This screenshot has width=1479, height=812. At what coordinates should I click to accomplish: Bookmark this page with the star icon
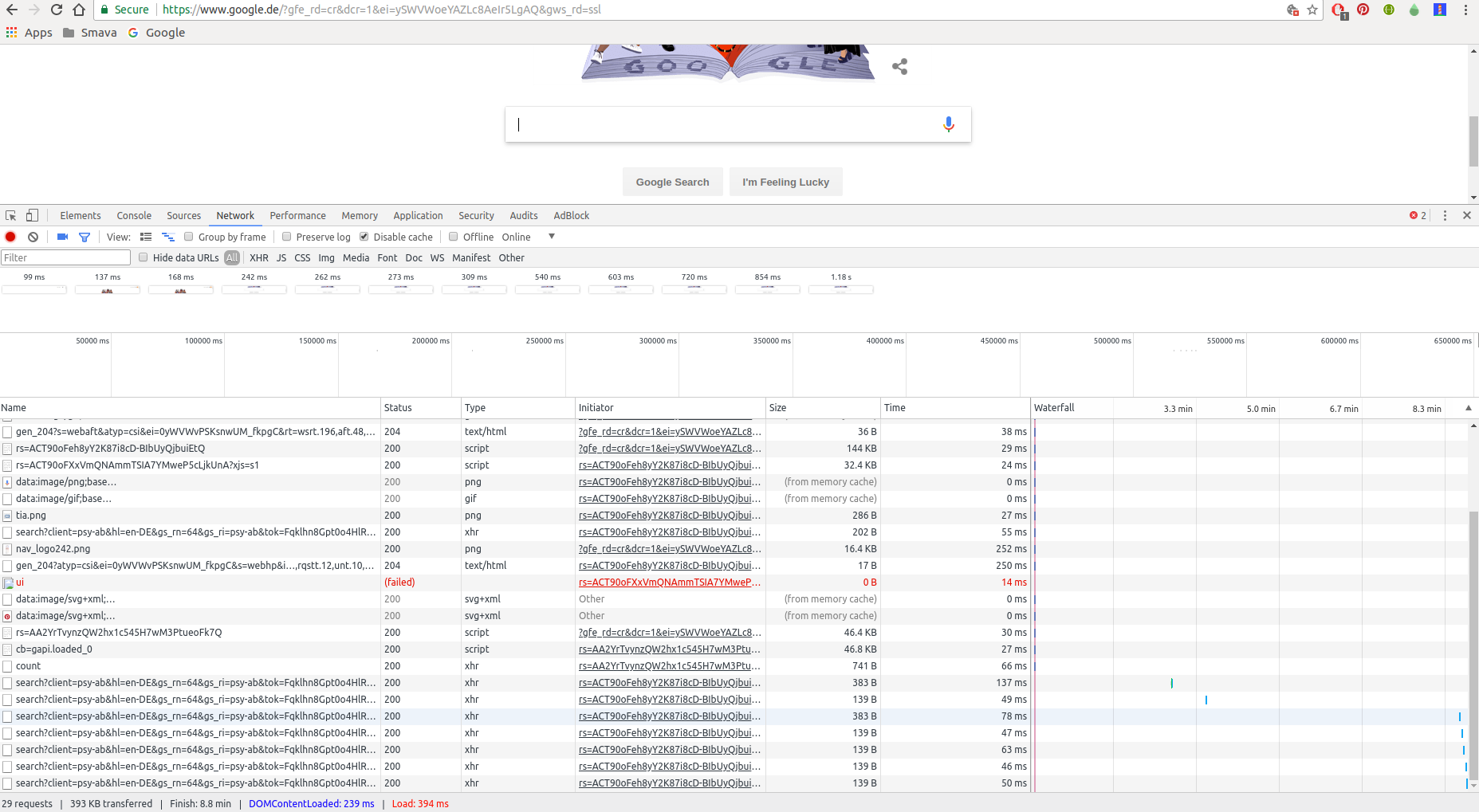[1312, 10]
